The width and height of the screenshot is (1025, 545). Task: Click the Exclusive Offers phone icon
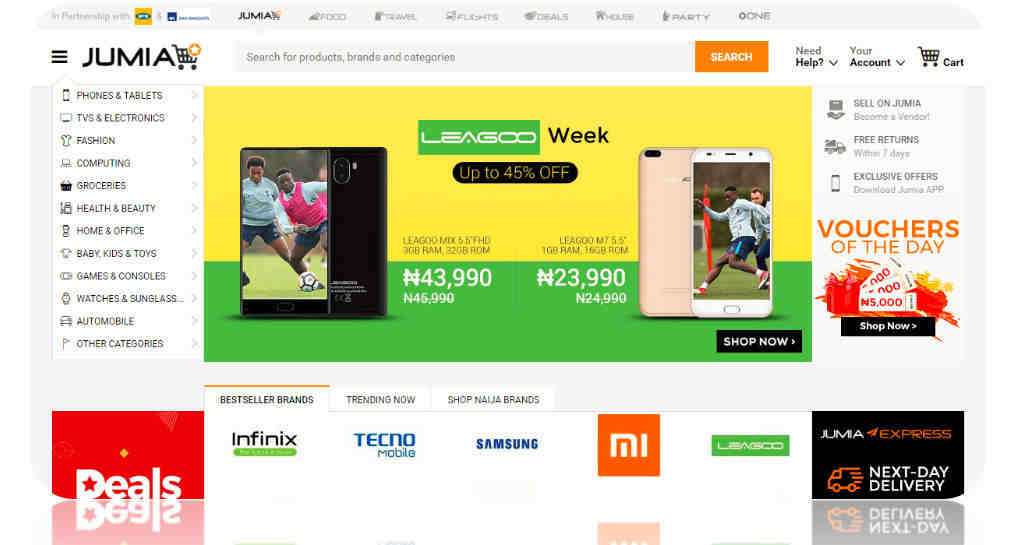coord(835,183)
